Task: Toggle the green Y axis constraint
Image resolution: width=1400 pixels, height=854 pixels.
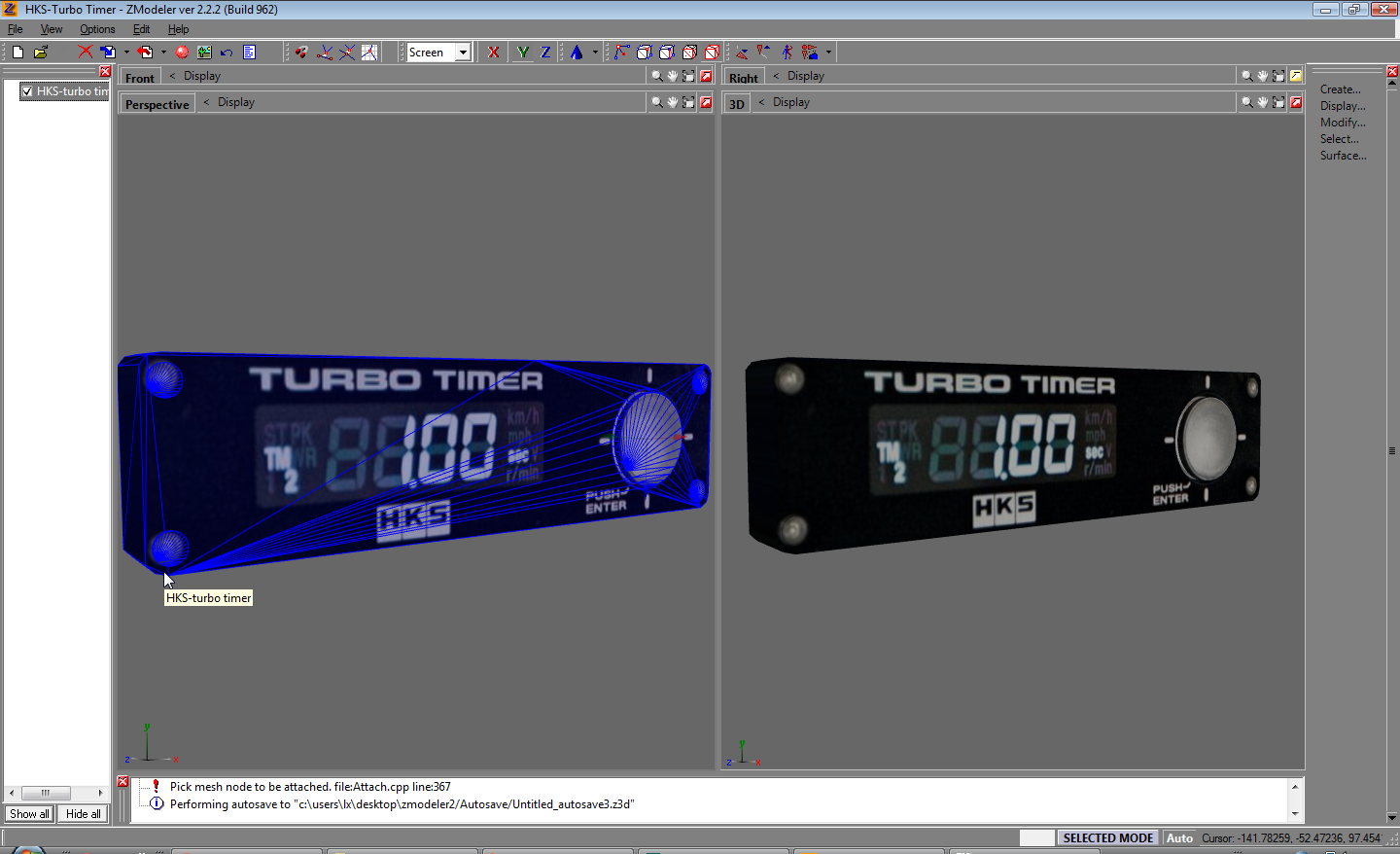Action: 523,53
